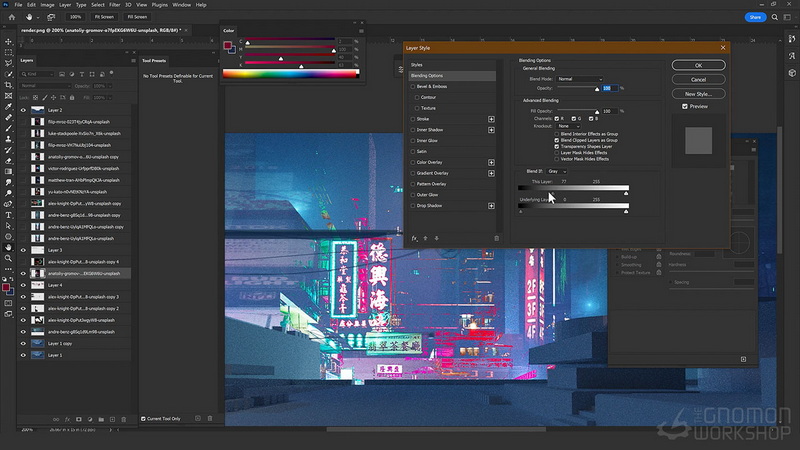The height and width of the screenshot is (450, 800).
Task: Select the Horizontal Type tool
Action: coord(8,215)
